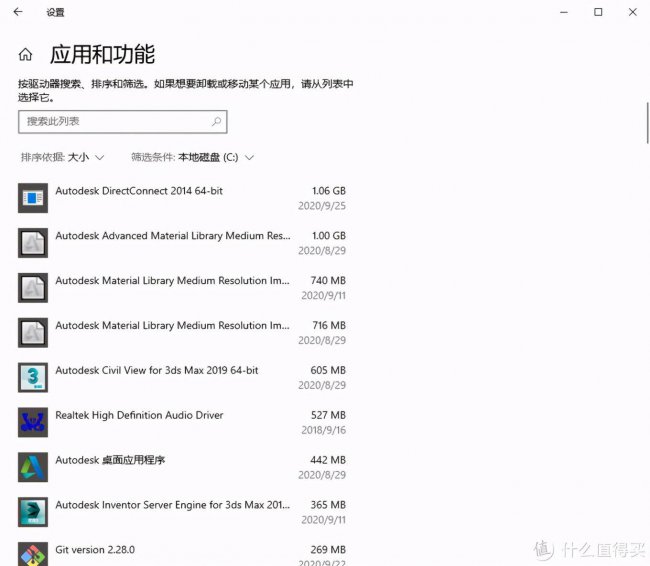Select Autodesk 桌面应用程序 entry name

[110, 460]
